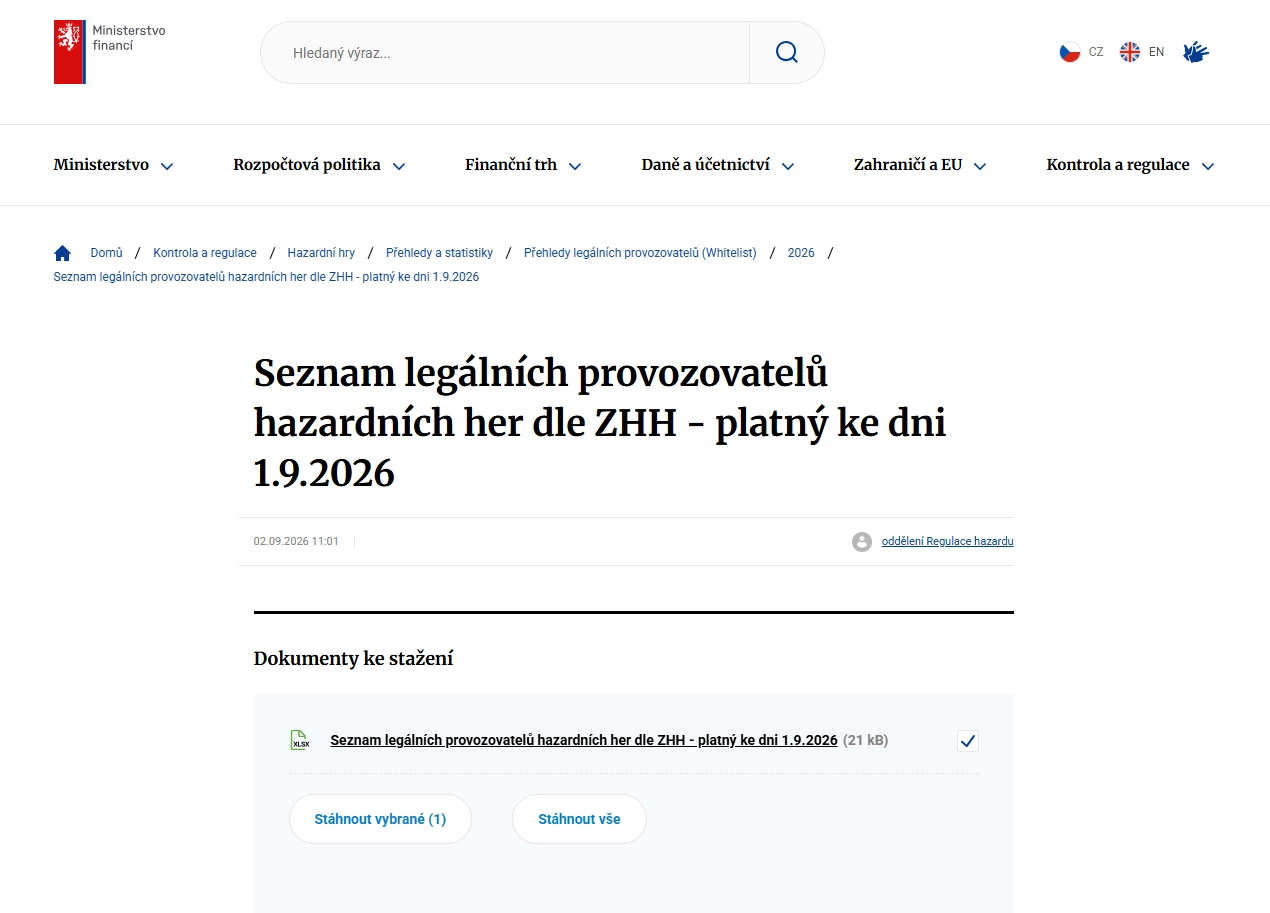Open the Domů breadcrumb link

tap(106, 253)
